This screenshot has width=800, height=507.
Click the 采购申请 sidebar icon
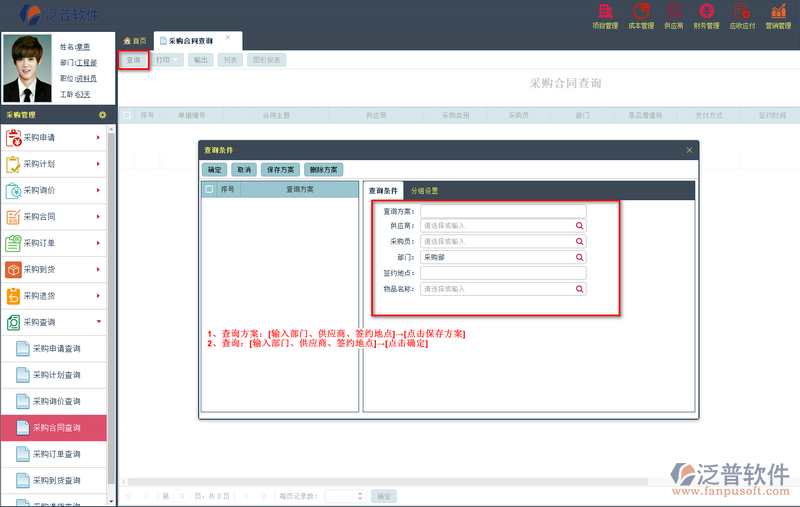(x=13, y=138)
